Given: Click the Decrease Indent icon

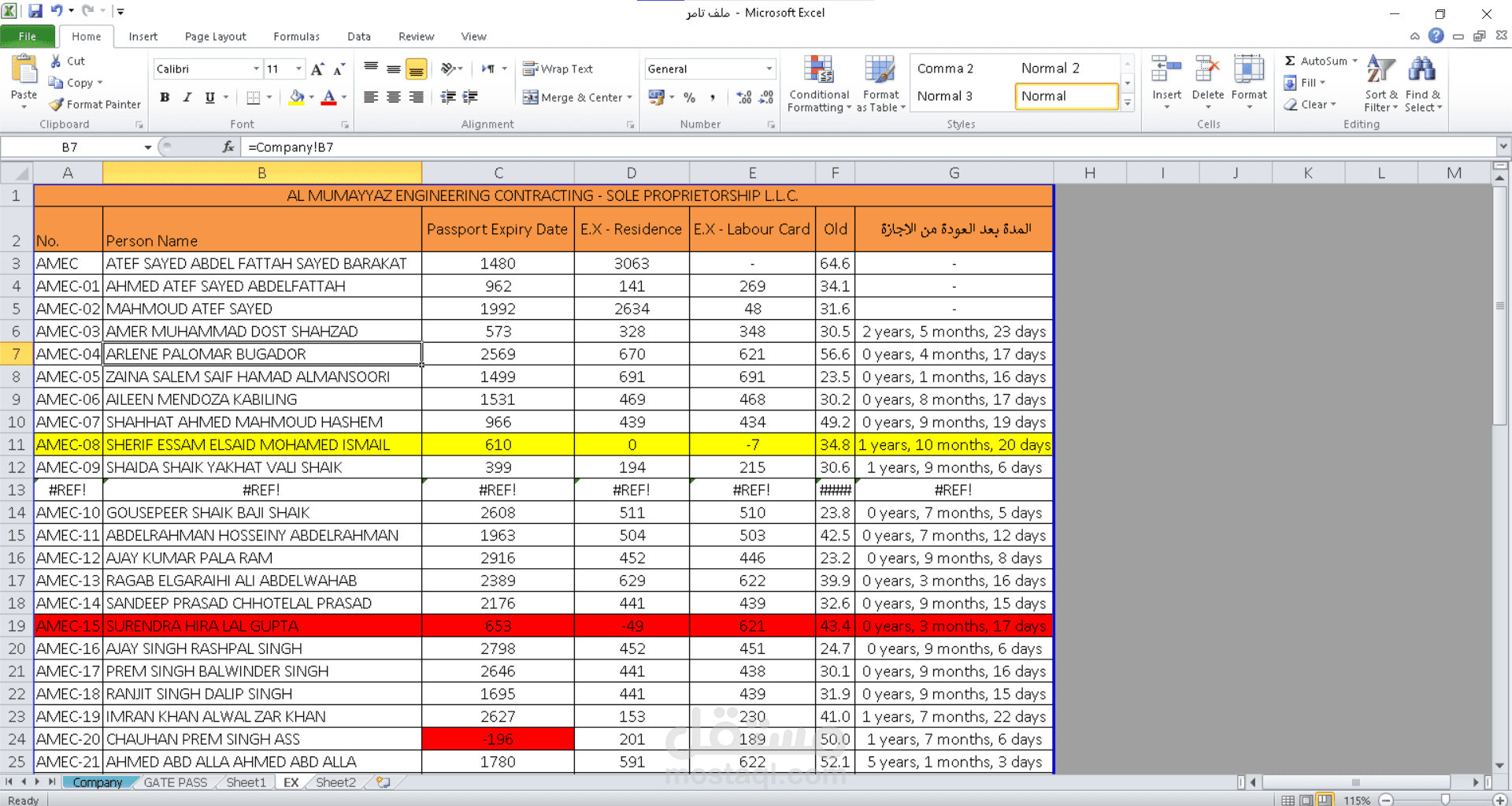Looking at the screenshot, I should [448, 97].
